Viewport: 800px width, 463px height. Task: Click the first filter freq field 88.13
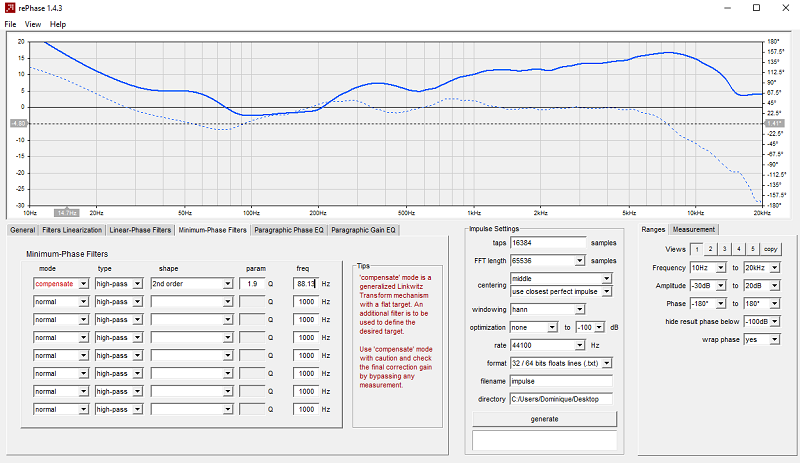[x=306, y=284]
